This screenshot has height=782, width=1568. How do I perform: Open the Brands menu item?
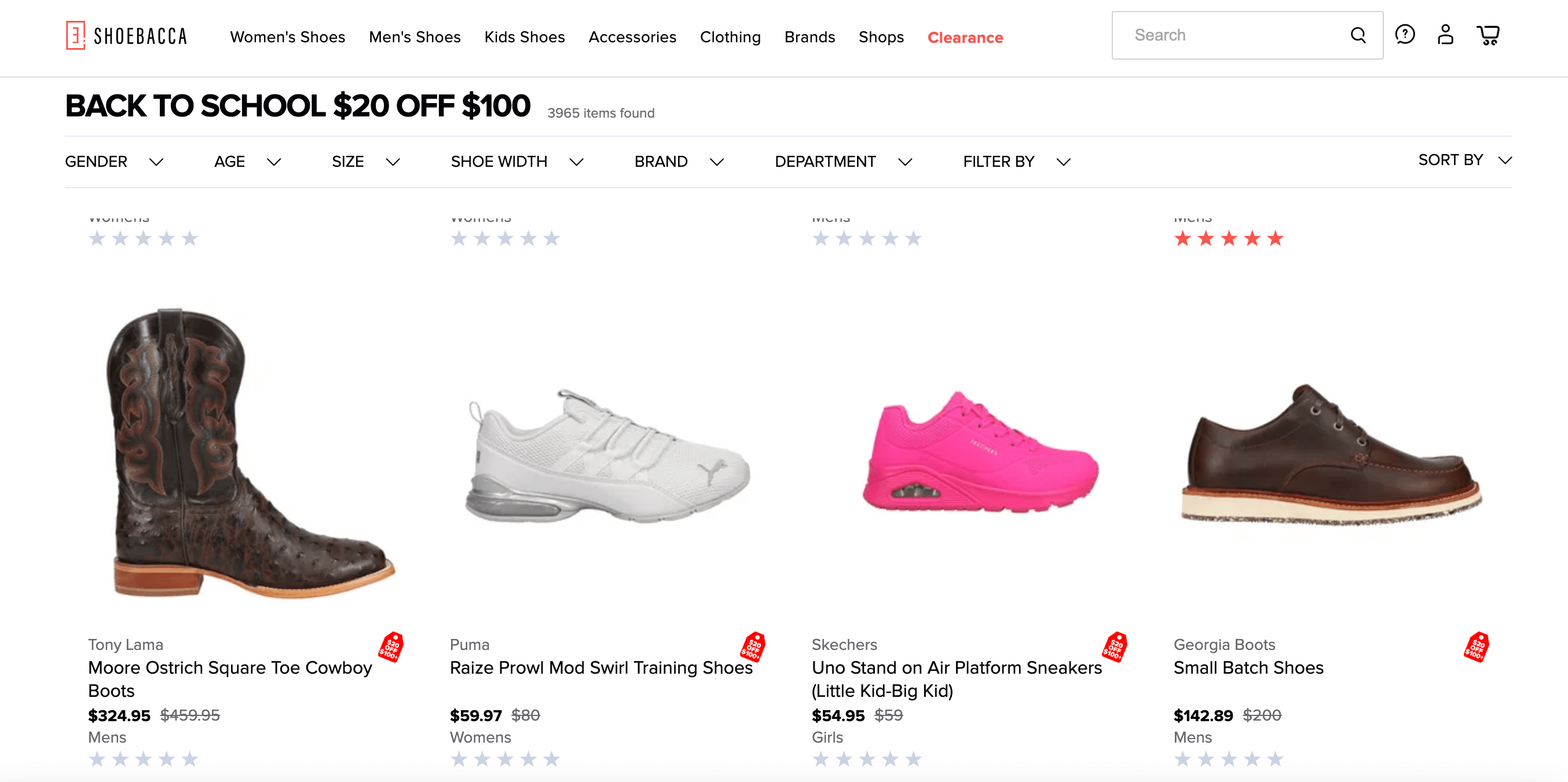coord(809,37)
